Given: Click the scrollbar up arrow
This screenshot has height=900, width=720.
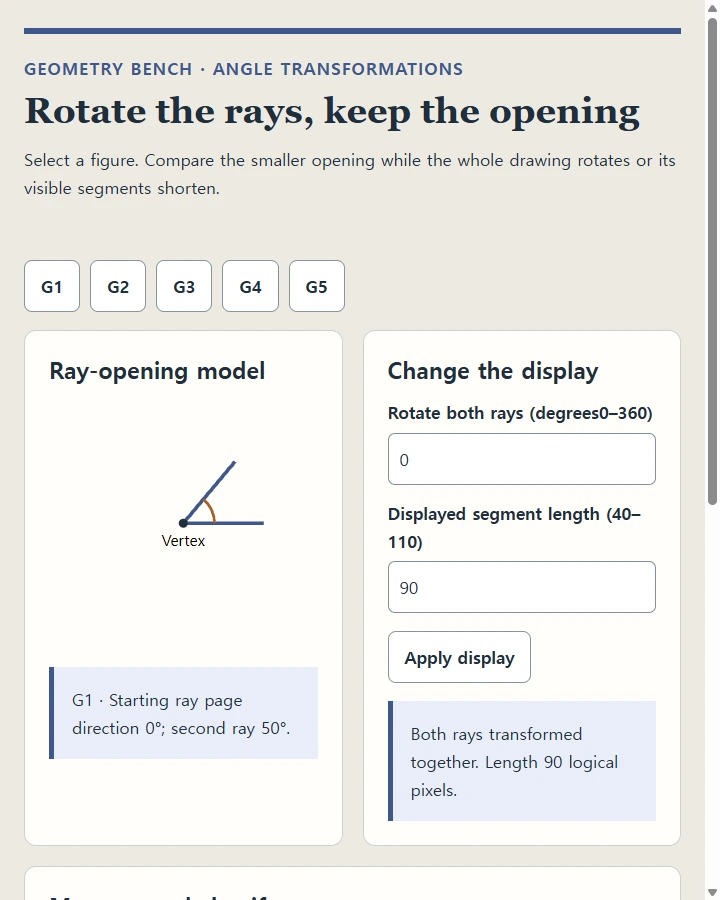Looking at the screenshot, I should tap(713, 7).
